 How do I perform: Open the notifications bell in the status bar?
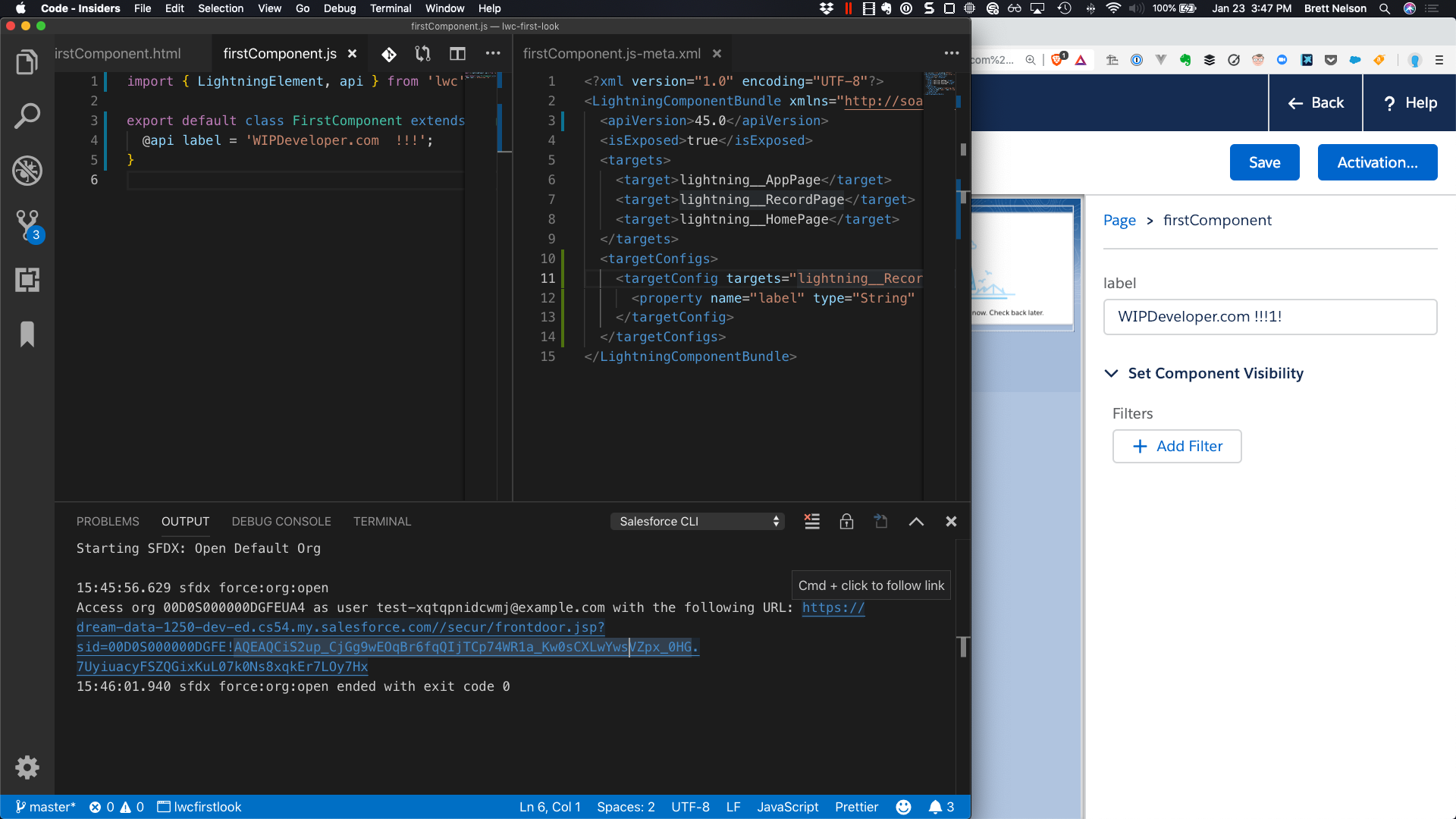941,807
